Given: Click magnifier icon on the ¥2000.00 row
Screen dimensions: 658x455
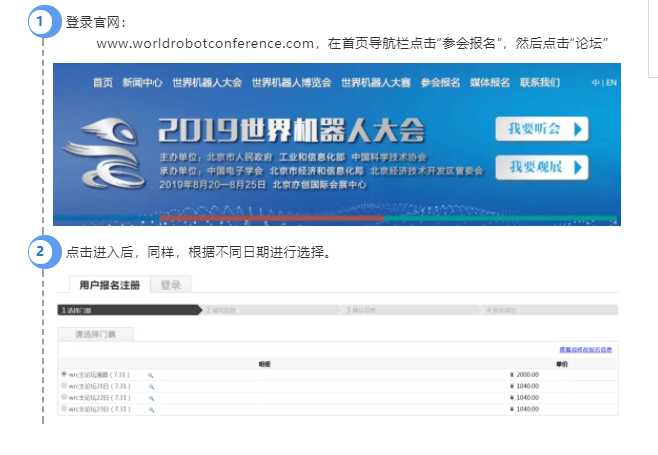Looking at the screenshot, I should [x=151, y=375].
